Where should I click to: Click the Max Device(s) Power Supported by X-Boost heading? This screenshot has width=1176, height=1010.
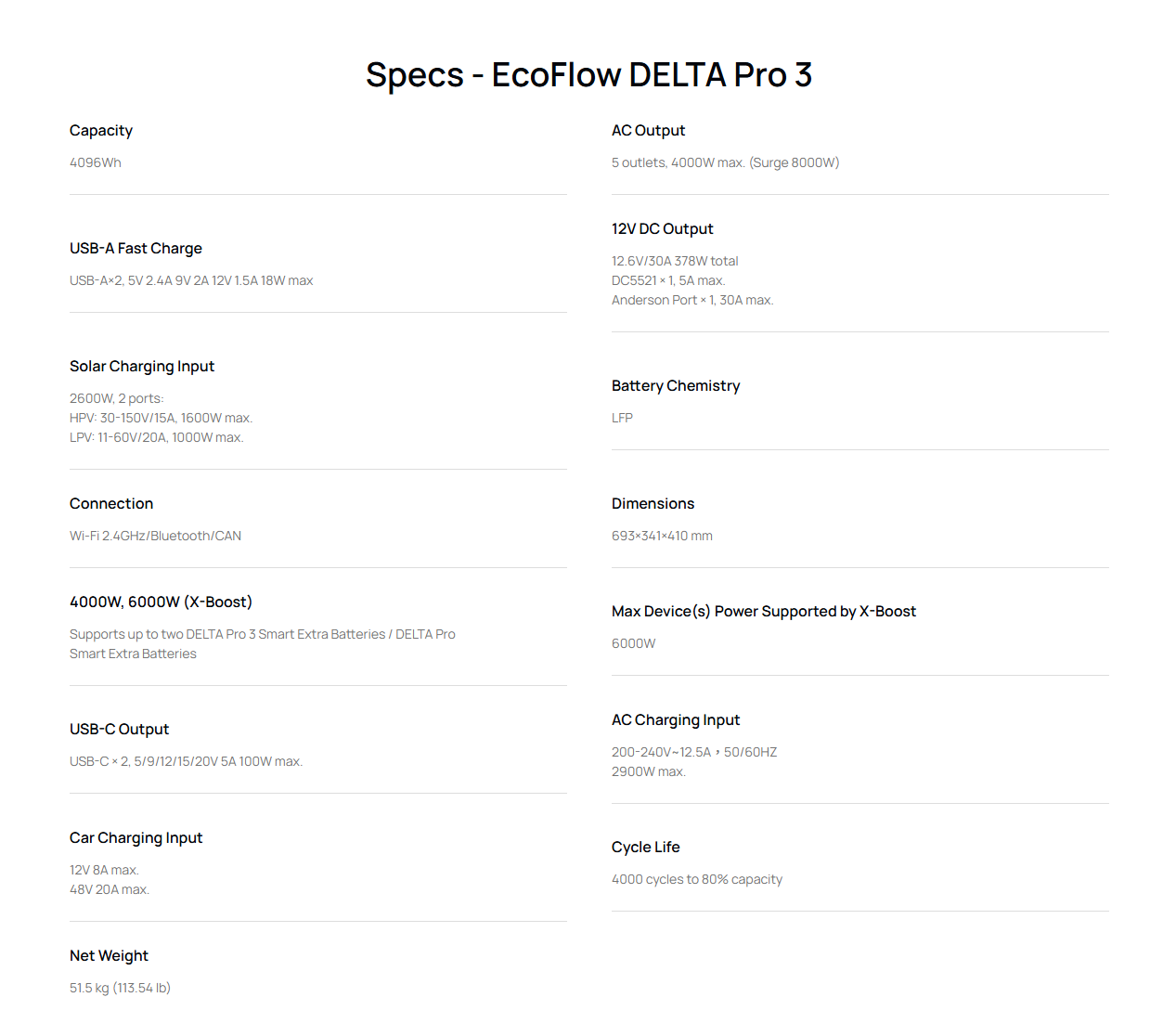(x=763, y=612)
